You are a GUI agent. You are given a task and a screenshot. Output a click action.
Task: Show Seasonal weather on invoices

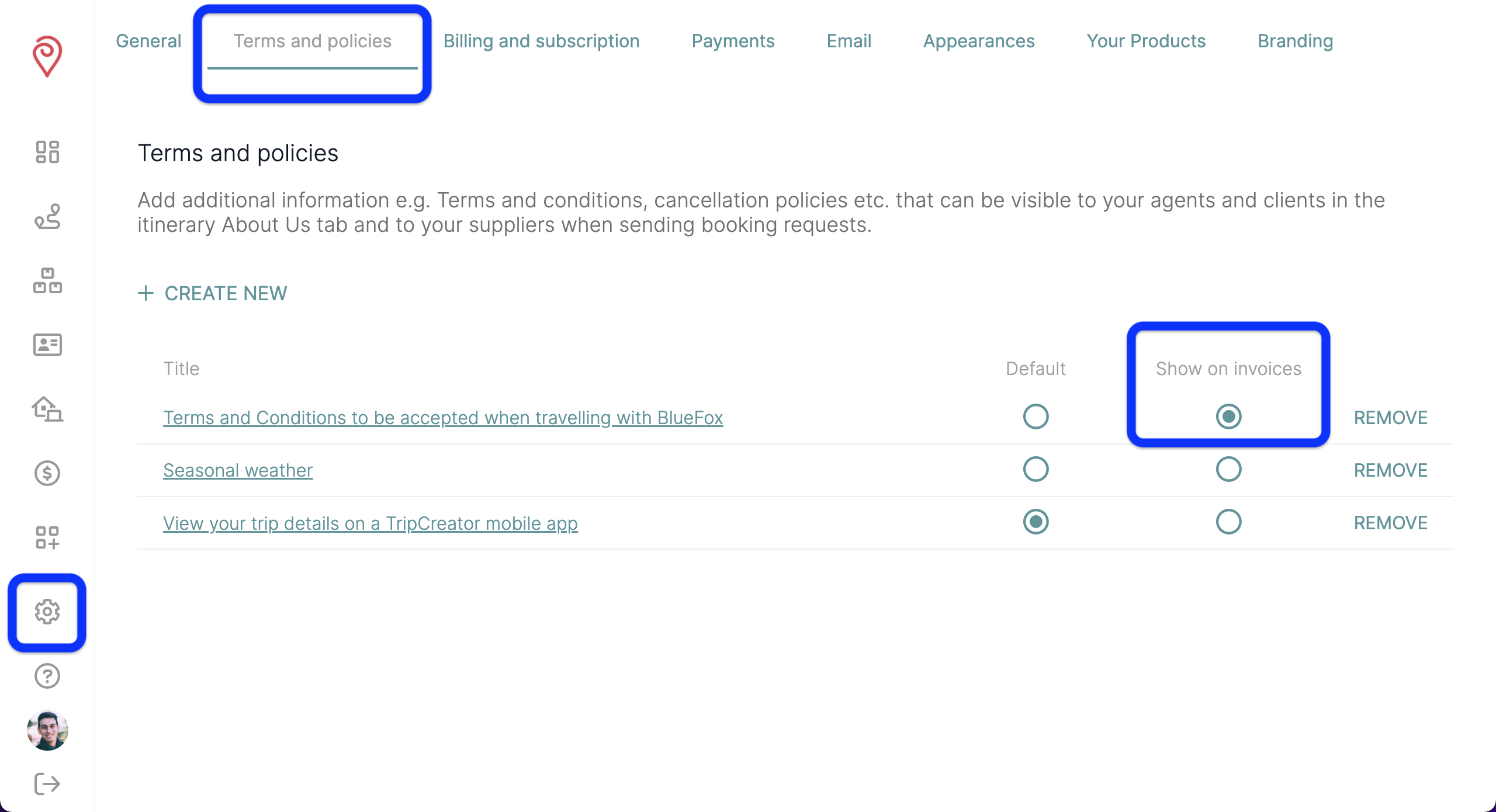1228,470
